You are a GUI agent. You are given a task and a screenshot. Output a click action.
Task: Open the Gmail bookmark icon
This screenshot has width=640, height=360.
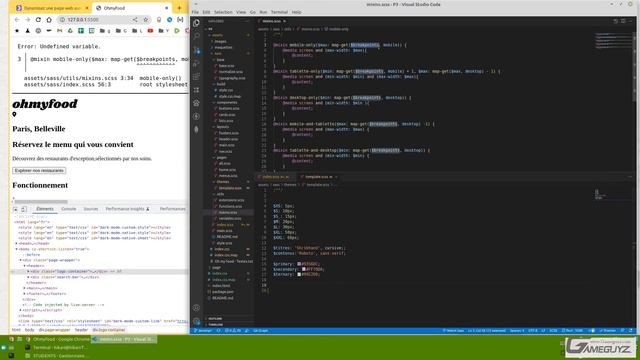60,31
